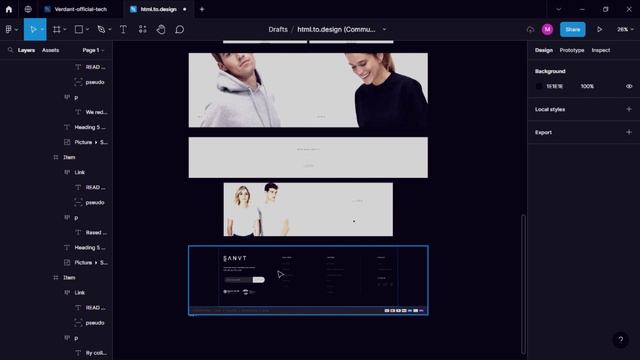Switch to the Inspect tab

[601, 50]
